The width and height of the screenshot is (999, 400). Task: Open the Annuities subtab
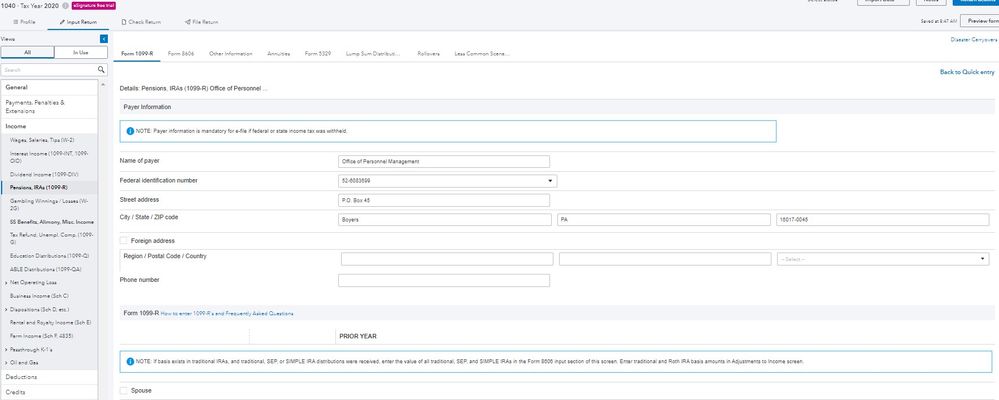[x=278, y=54]
